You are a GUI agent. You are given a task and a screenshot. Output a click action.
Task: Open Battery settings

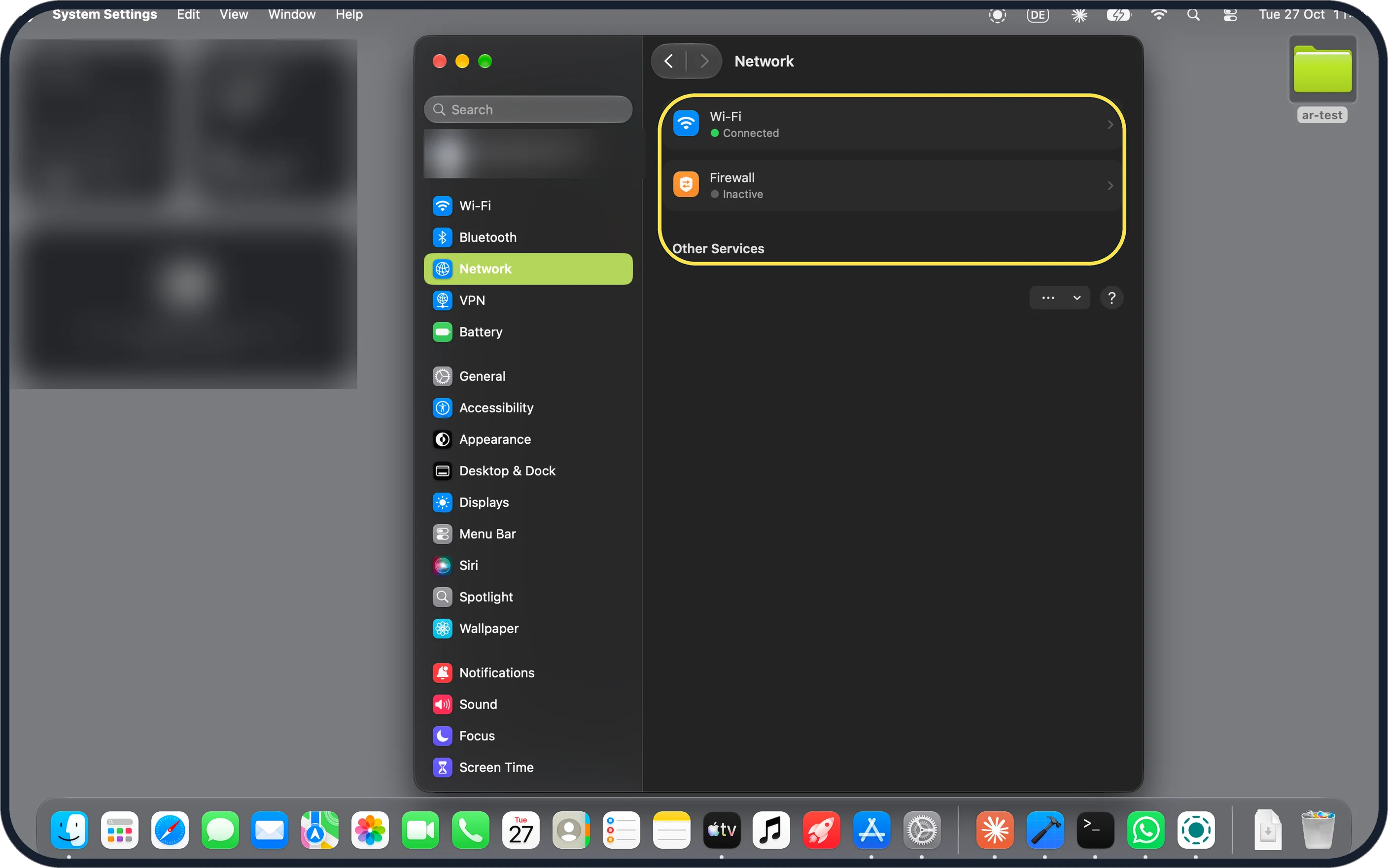[x=528, y=332]
